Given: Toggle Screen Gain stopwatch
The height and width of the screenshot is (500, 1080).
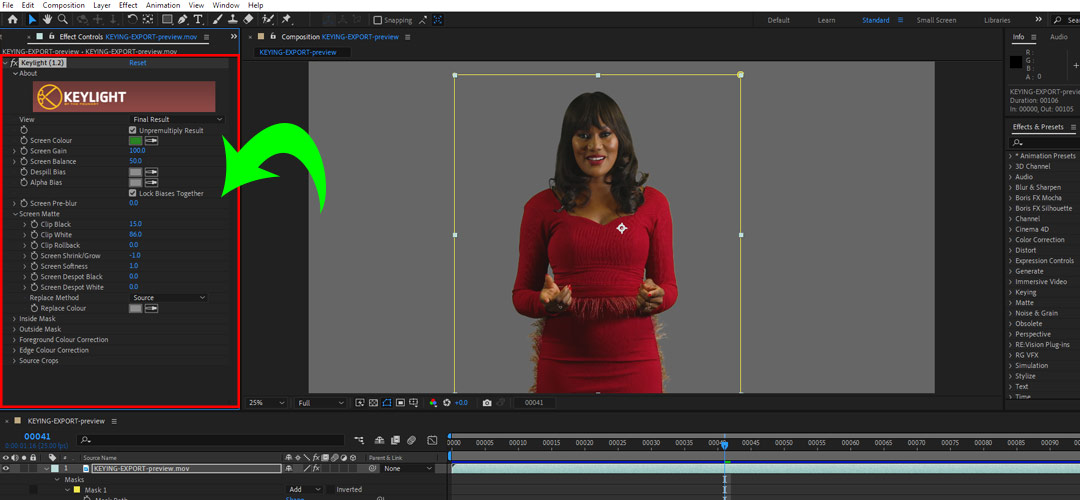Looking at the screenshot, I should click(x=24, y=151).
